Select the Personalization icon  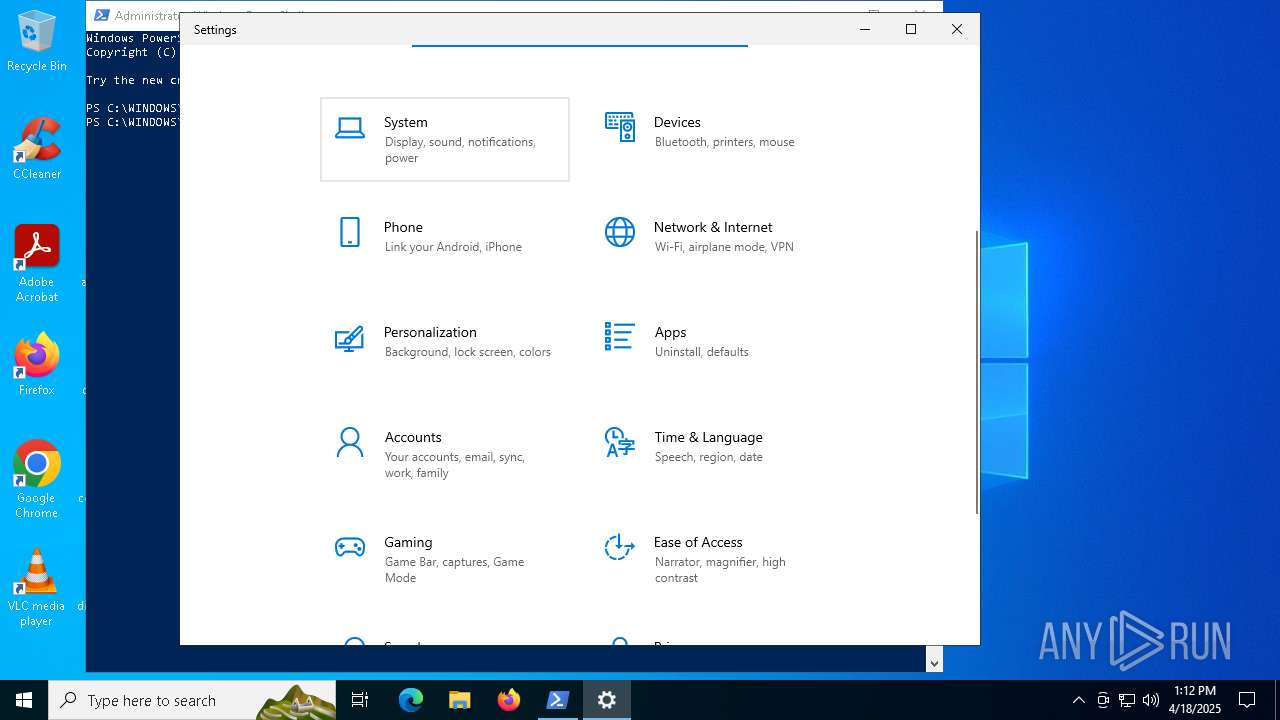(350, 338)
